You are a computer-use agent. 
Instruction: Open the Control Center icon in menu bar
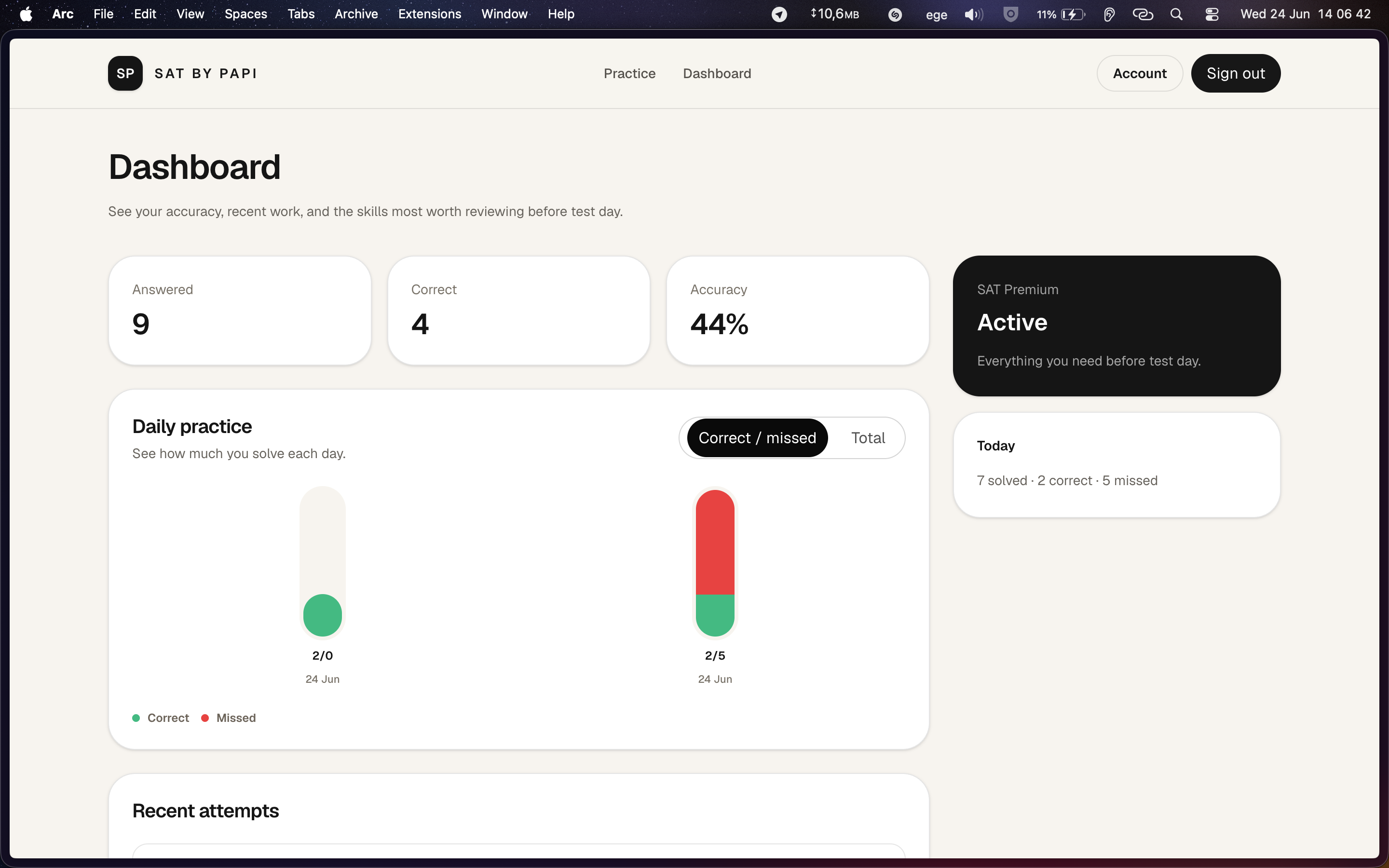[x=1212, y=14]
